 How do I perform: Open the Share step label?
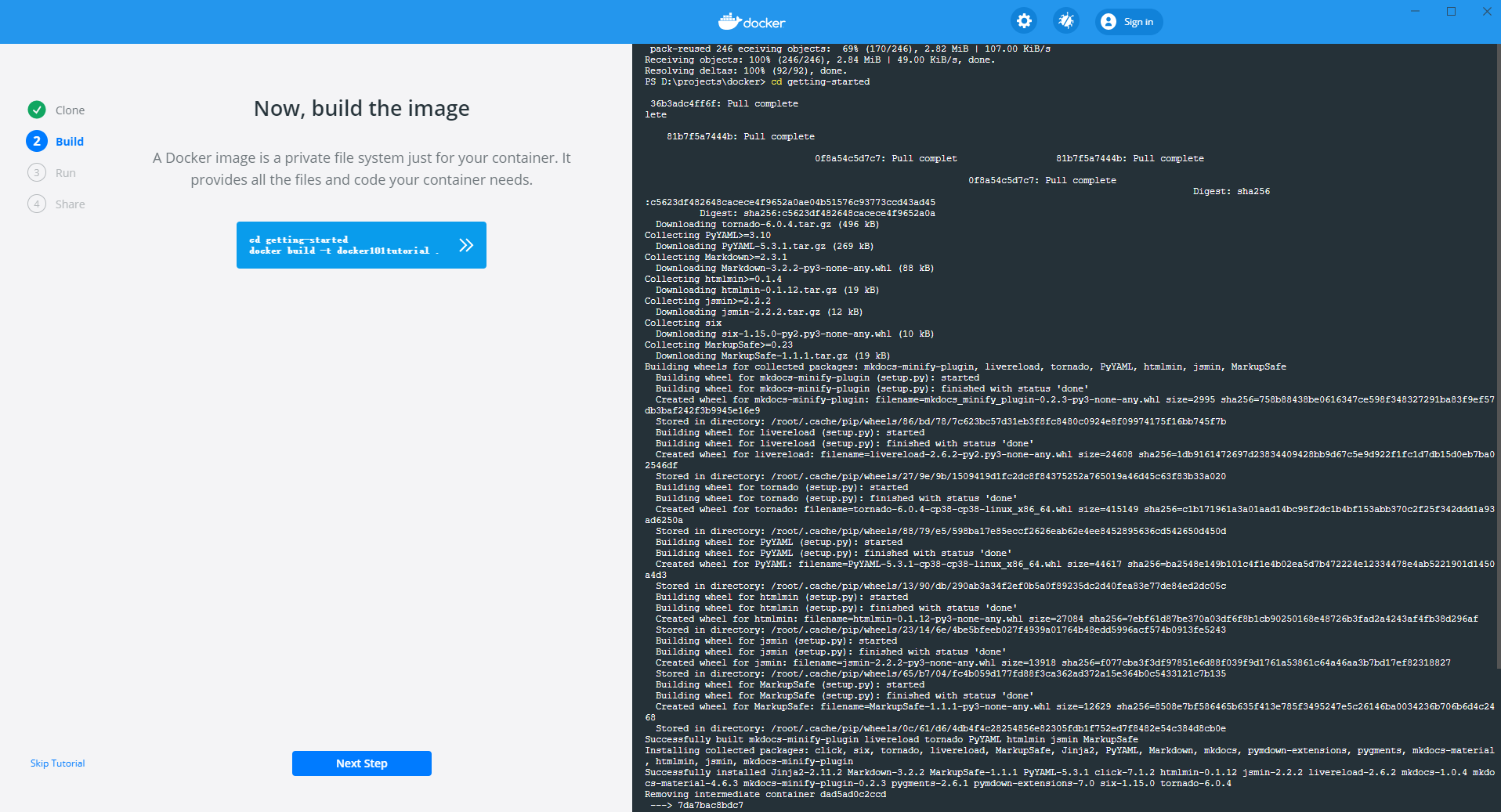[x=70, y=204]
